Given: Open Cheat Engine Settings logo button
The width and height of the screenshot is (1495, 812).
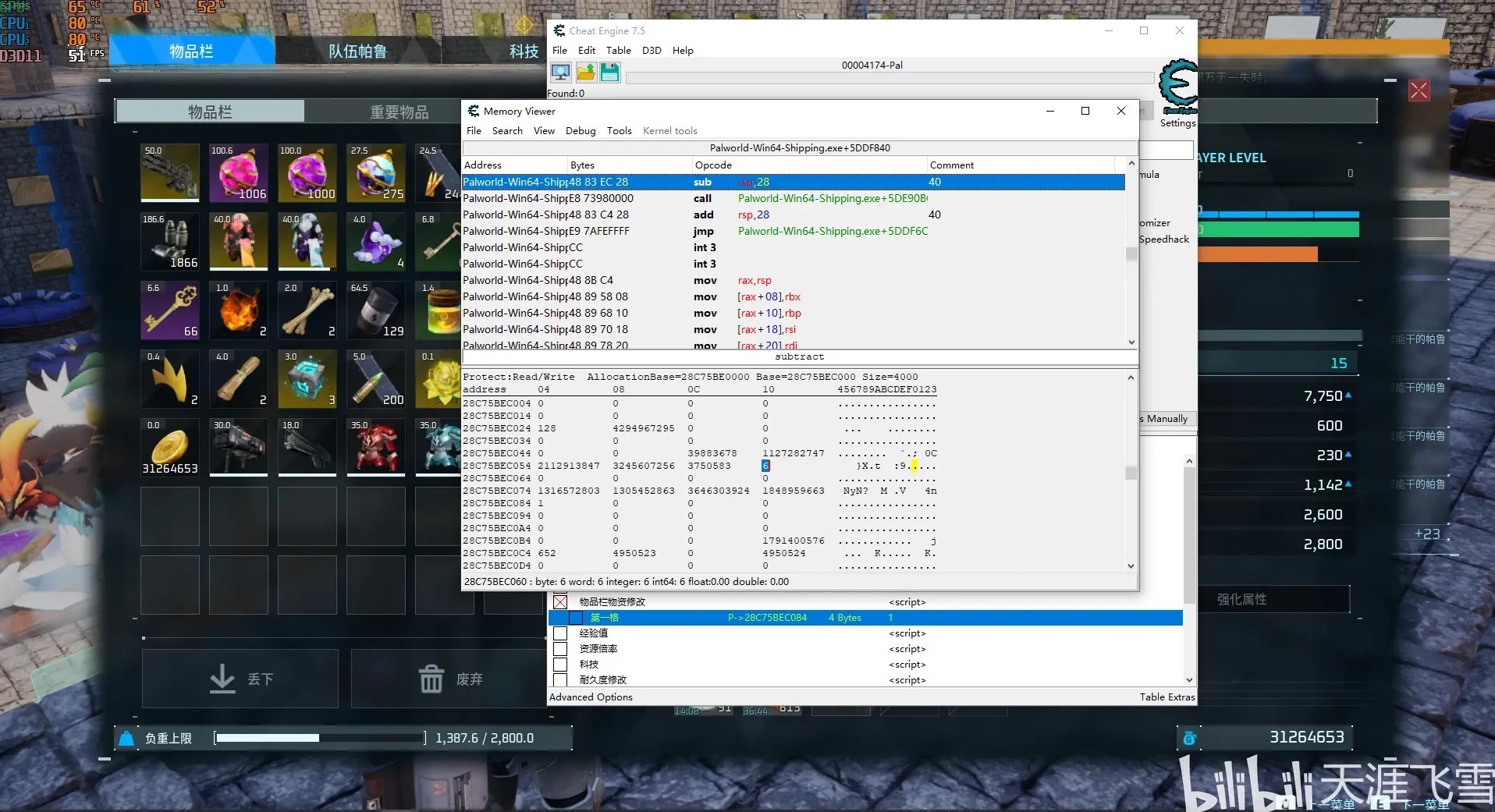Looking at the screenshot, I should [x=1177, y=87].
